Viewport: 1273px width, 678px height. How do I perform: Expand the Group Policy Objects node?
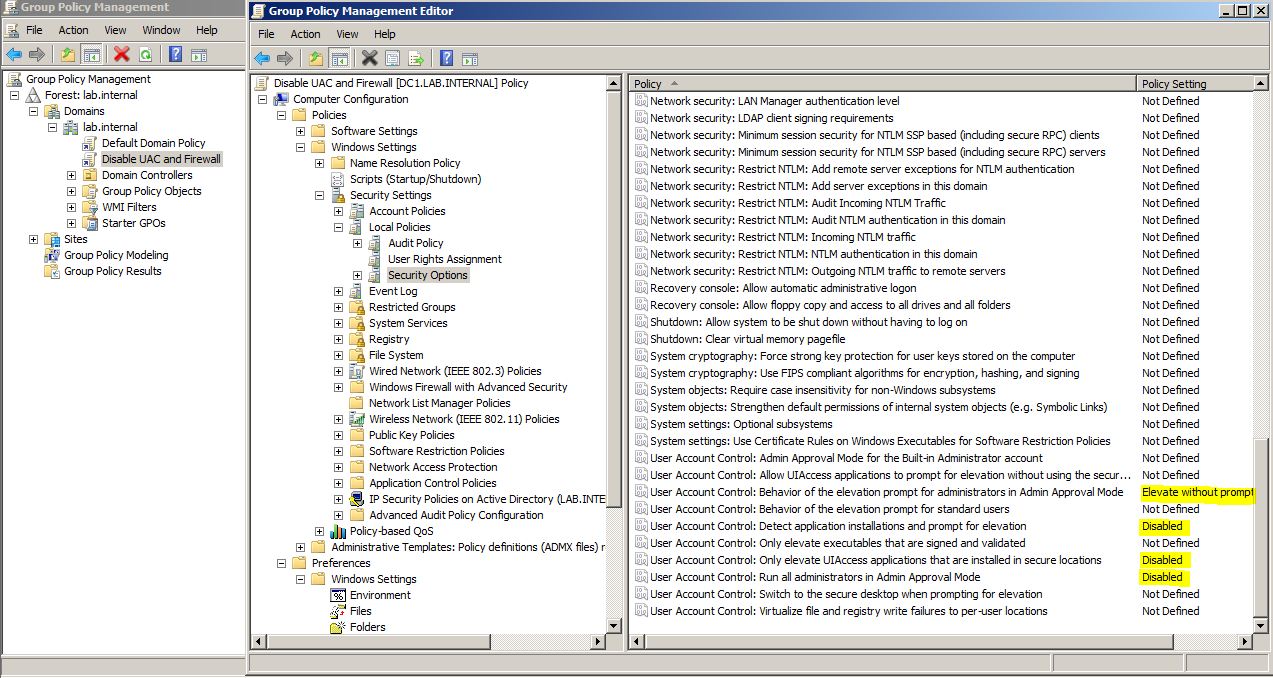71,191
